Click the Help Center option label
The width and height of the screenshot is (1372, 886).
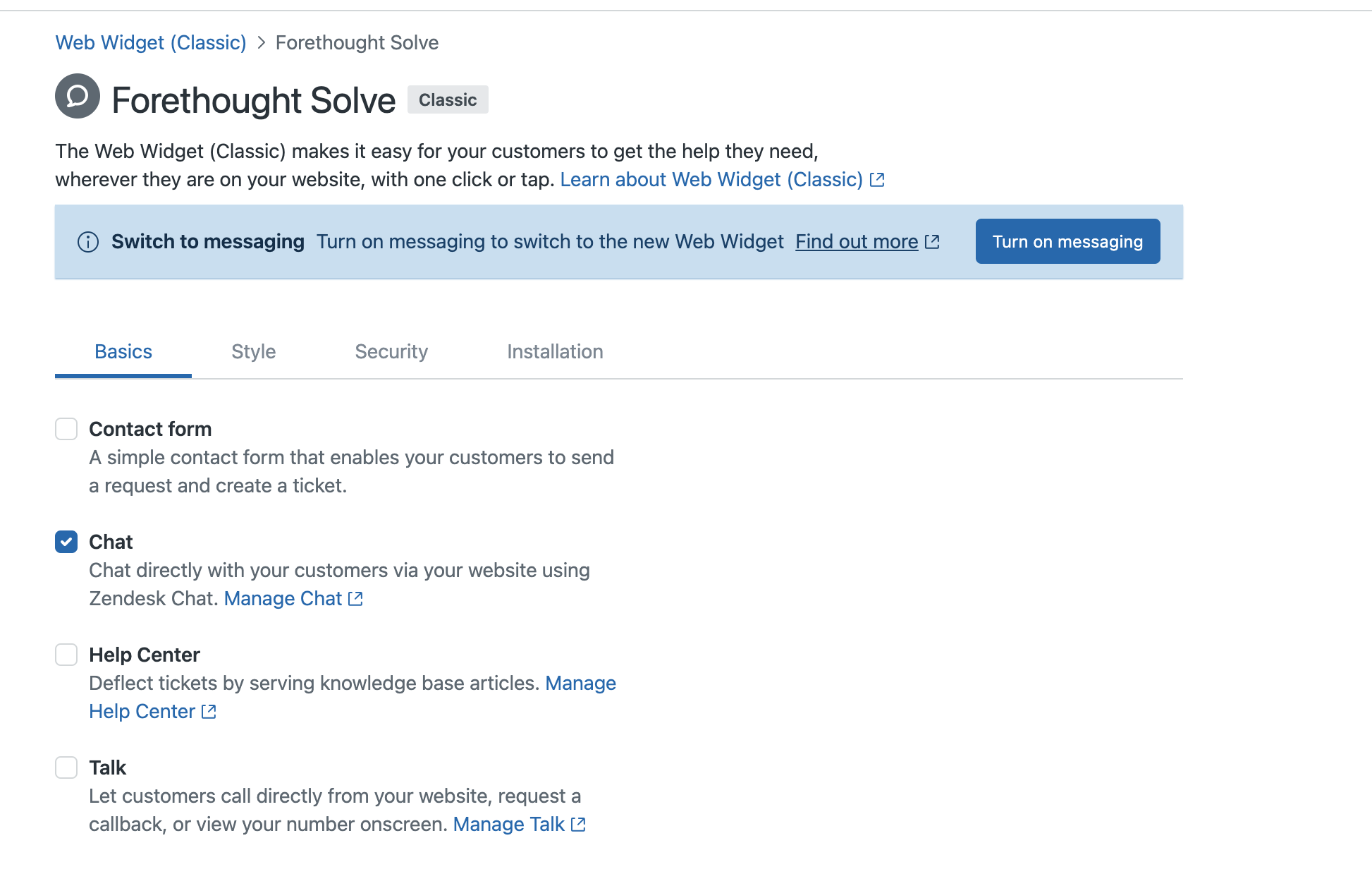pyautogui.click(x=145, y=655)
